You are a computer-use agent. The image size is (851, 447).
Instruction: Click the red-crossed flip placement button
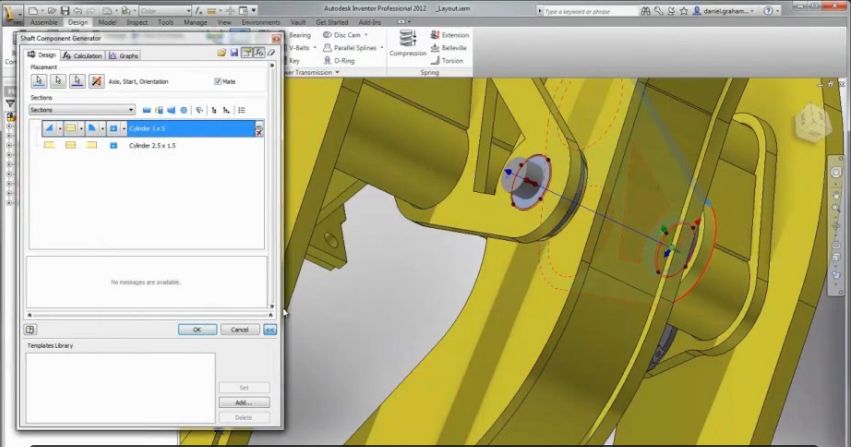pos(96,81)
